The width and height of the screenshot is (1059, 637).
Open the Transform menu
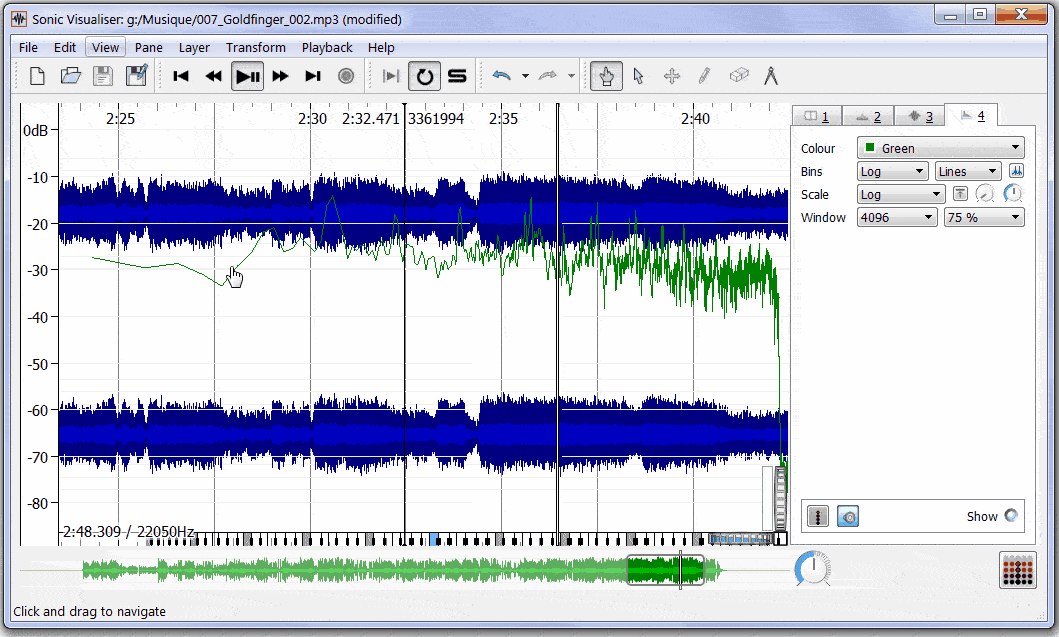point(256,47)
